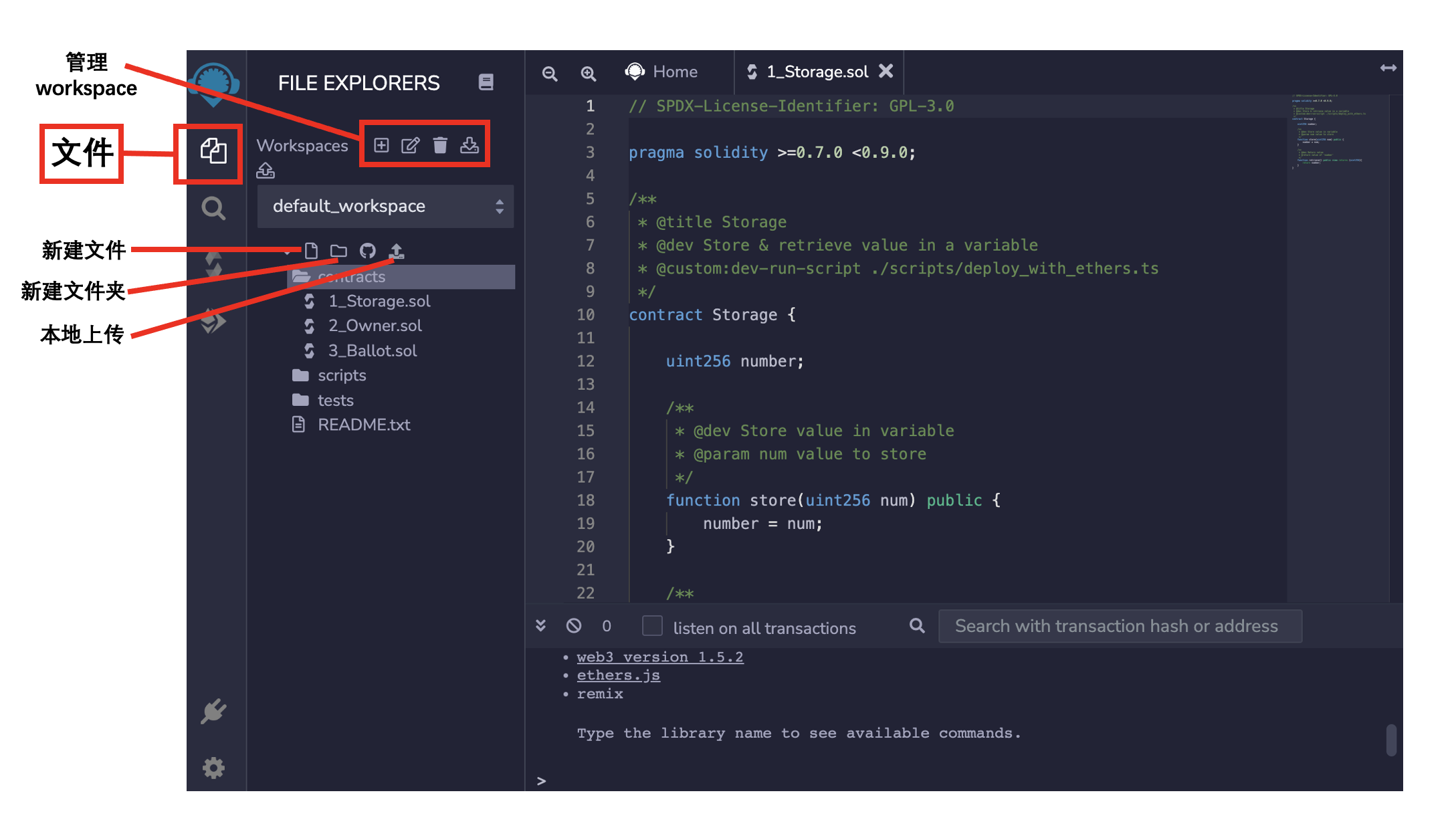
Task: Create a new folder icon
Action: coord(339,251)
